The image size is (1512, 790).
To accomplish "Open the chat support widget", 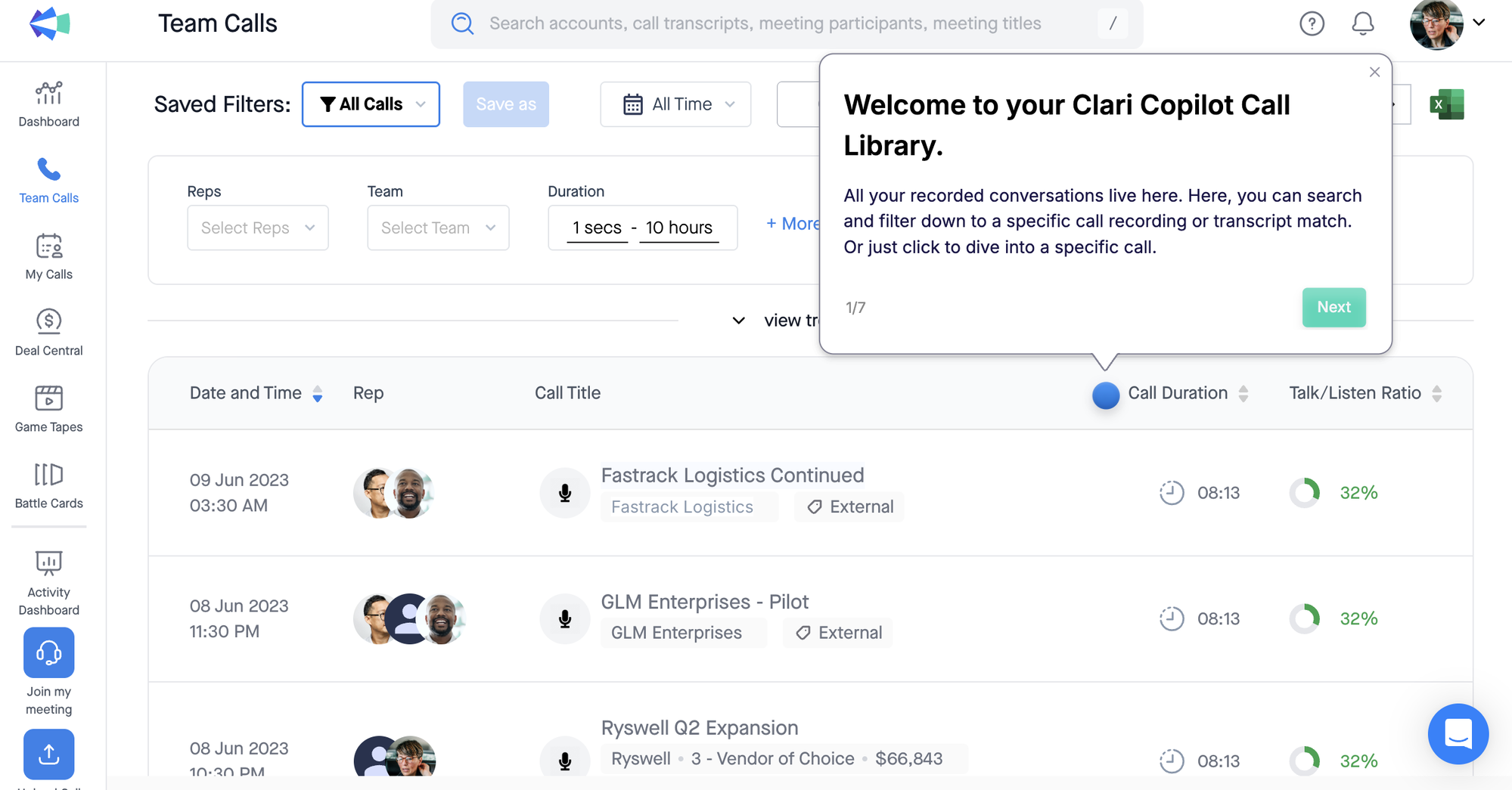I will pos(1458,733).
